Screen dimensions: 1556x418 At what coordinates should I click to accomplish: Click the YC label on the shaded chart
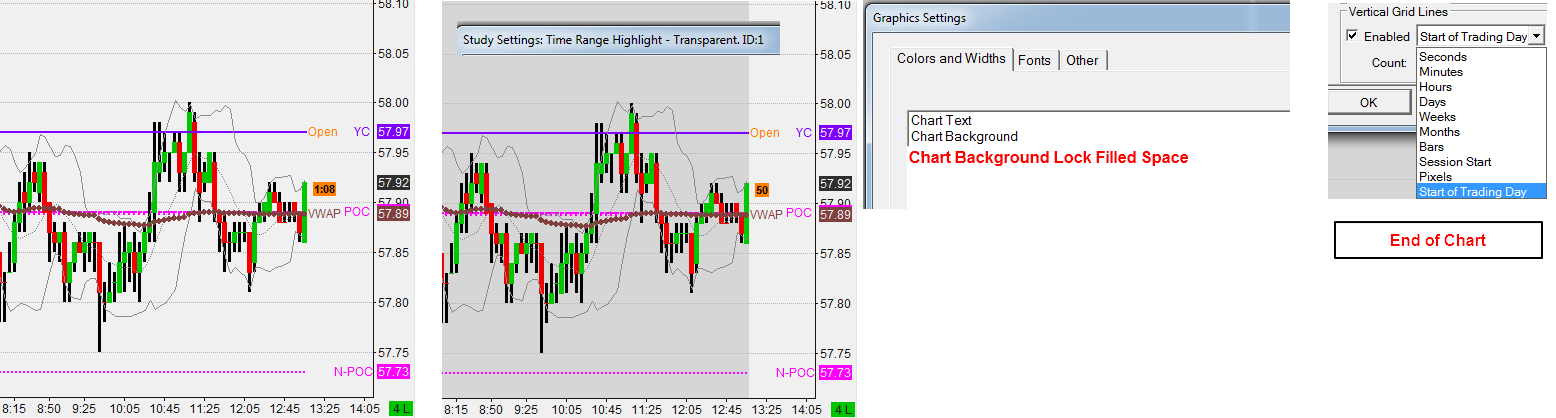pos(804,133)
